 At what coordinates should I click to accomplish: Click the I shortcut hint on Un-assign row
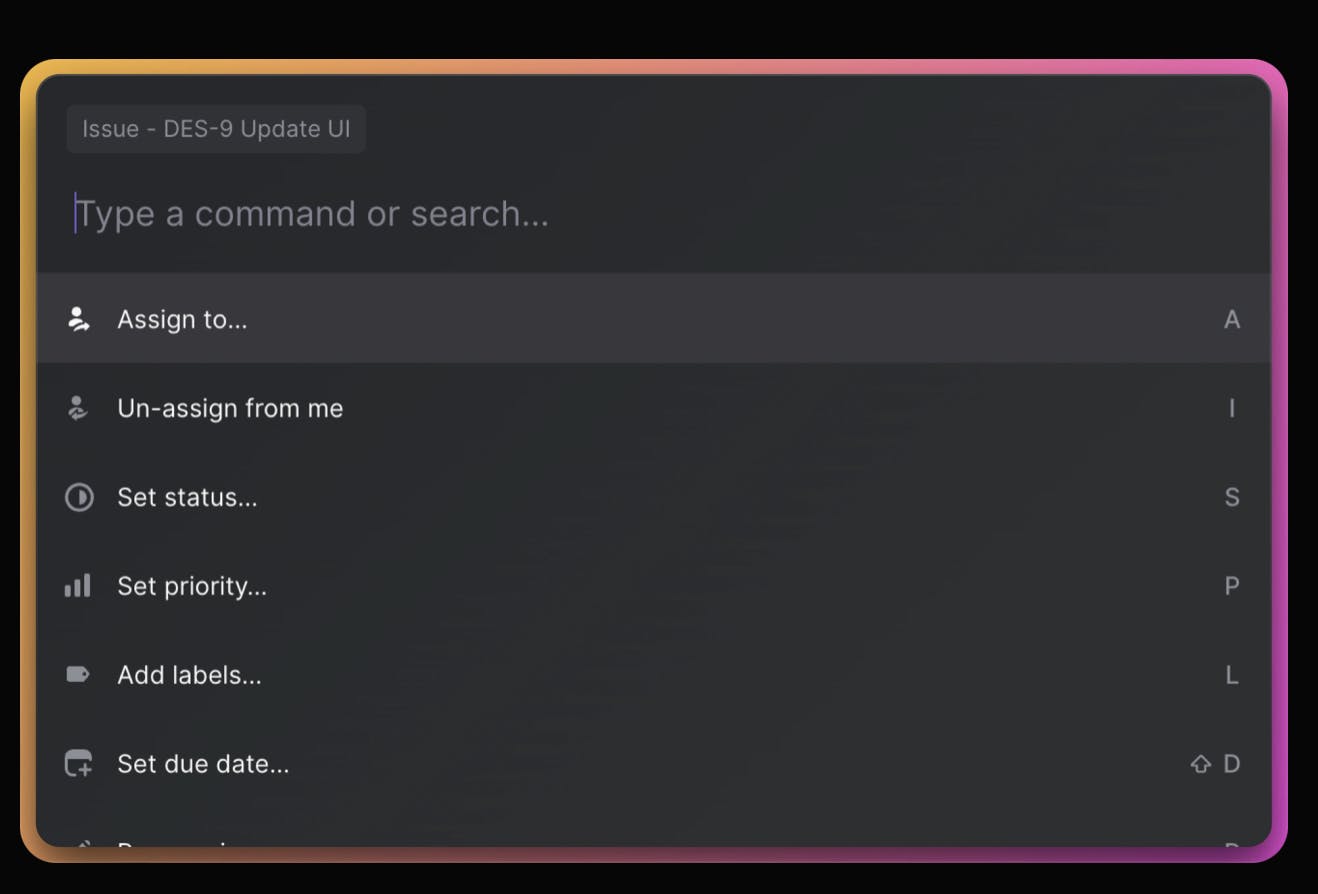1232,408
